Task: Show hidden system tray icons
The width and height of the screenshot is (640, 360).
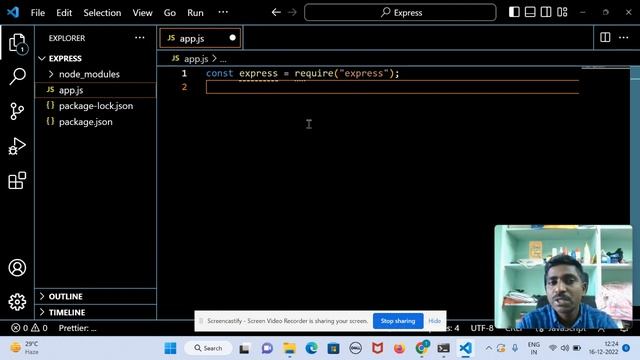Action: 489,348
